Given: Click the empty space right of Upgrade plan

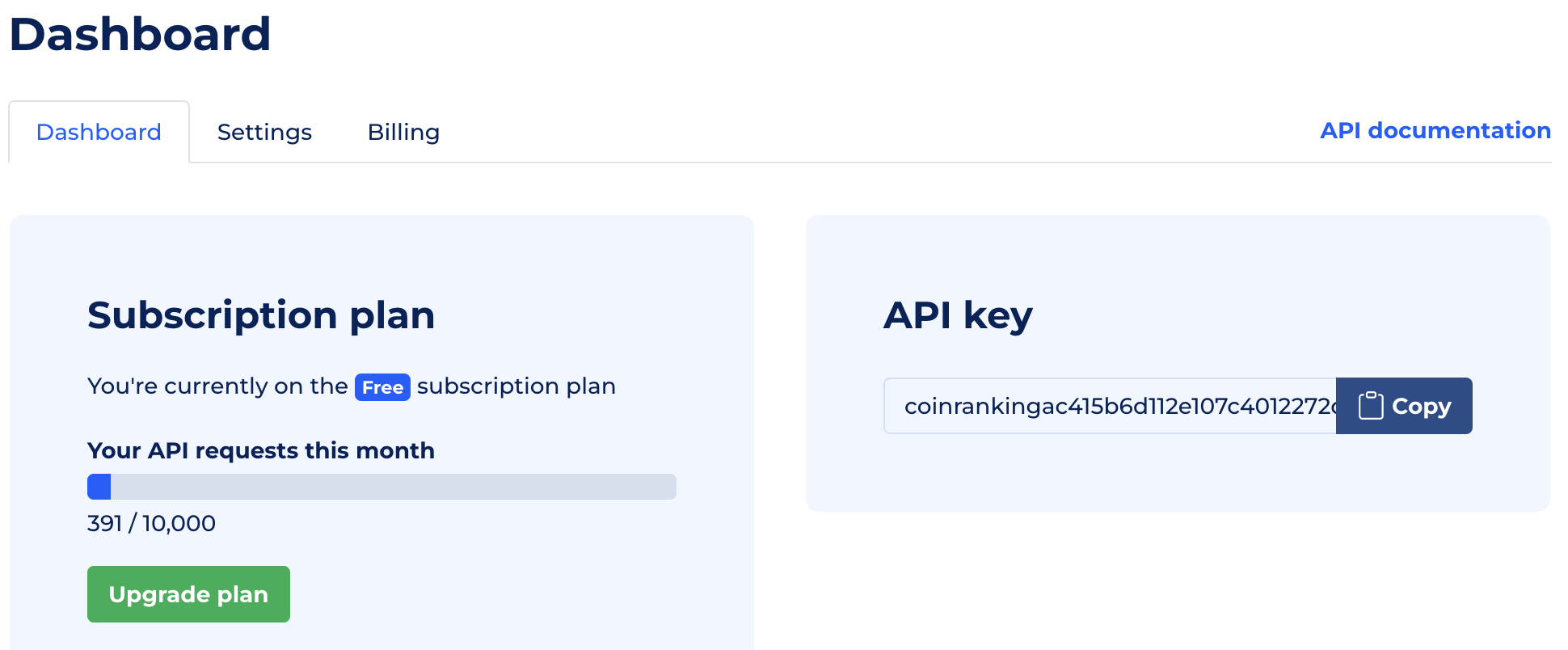Looking at the screenshot, I should click(x=501, y=594).
